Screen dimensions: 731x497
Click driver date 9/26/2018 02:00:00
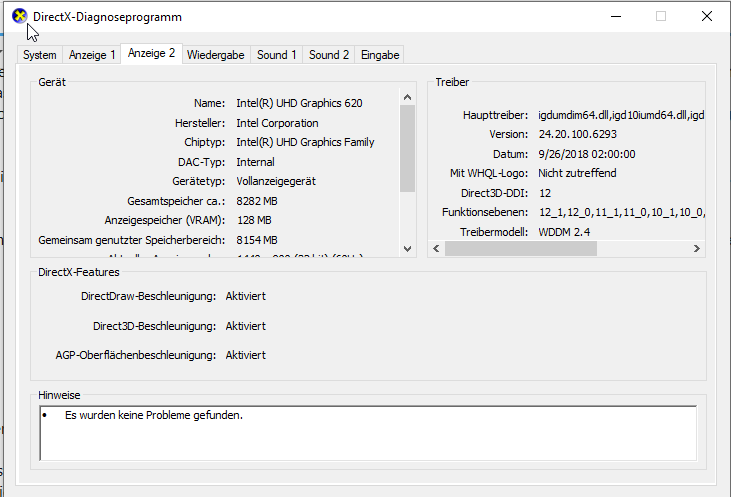click(587, 154)
